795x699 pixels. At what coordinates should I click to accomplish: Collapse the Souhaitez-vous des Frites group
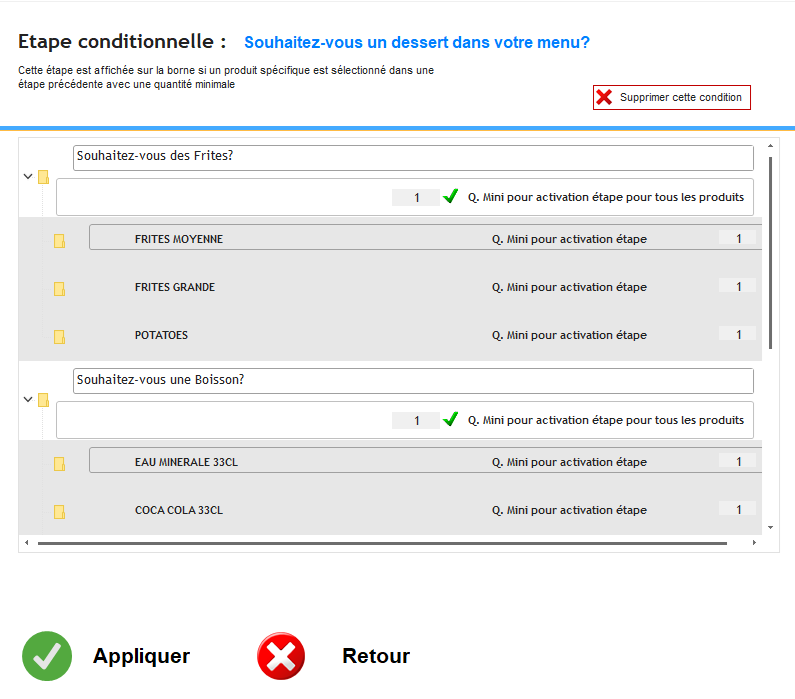(x=27, y=176)
